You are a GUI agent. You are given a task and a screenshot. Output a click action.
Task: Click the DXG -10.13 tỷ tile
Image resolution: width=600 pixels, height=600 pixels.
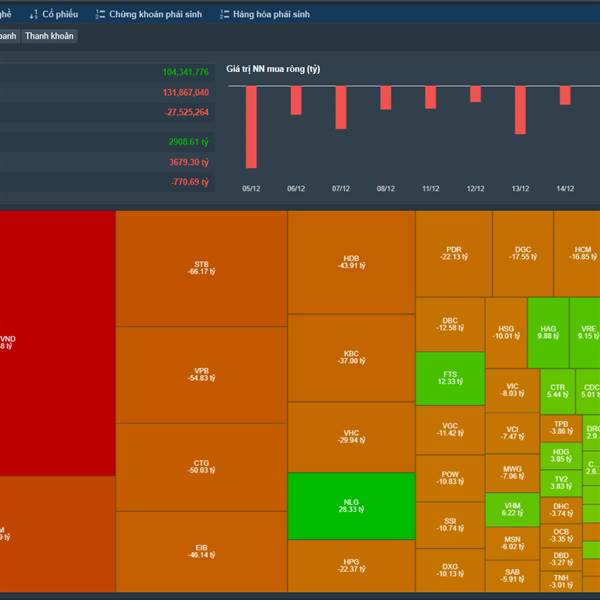[x=450, y=571]
